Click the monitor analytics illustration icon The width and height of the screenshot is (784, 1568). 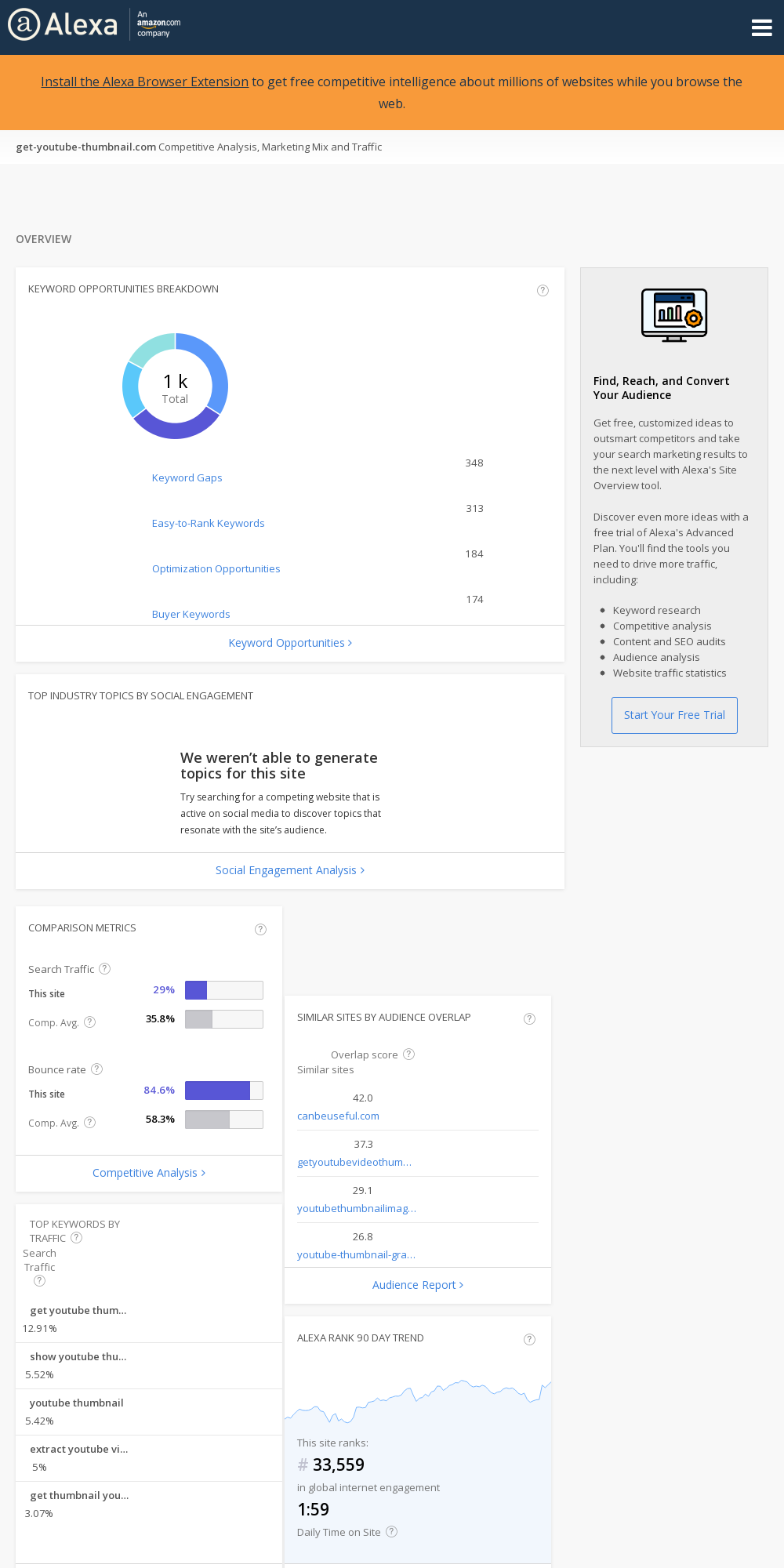coord(674,315)
